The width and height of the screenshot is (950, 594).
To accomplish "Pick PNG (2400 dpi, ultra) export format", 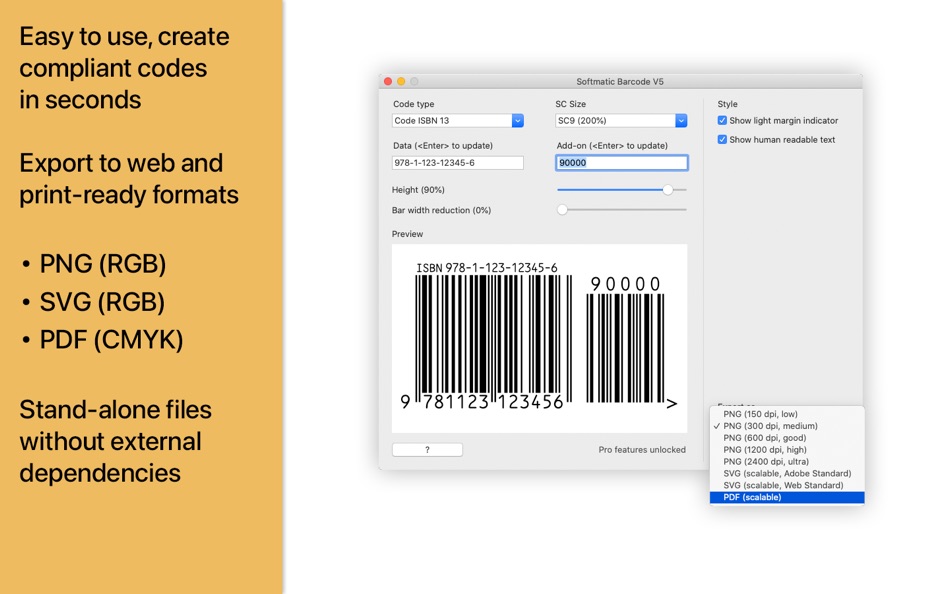I will [787, 461].
